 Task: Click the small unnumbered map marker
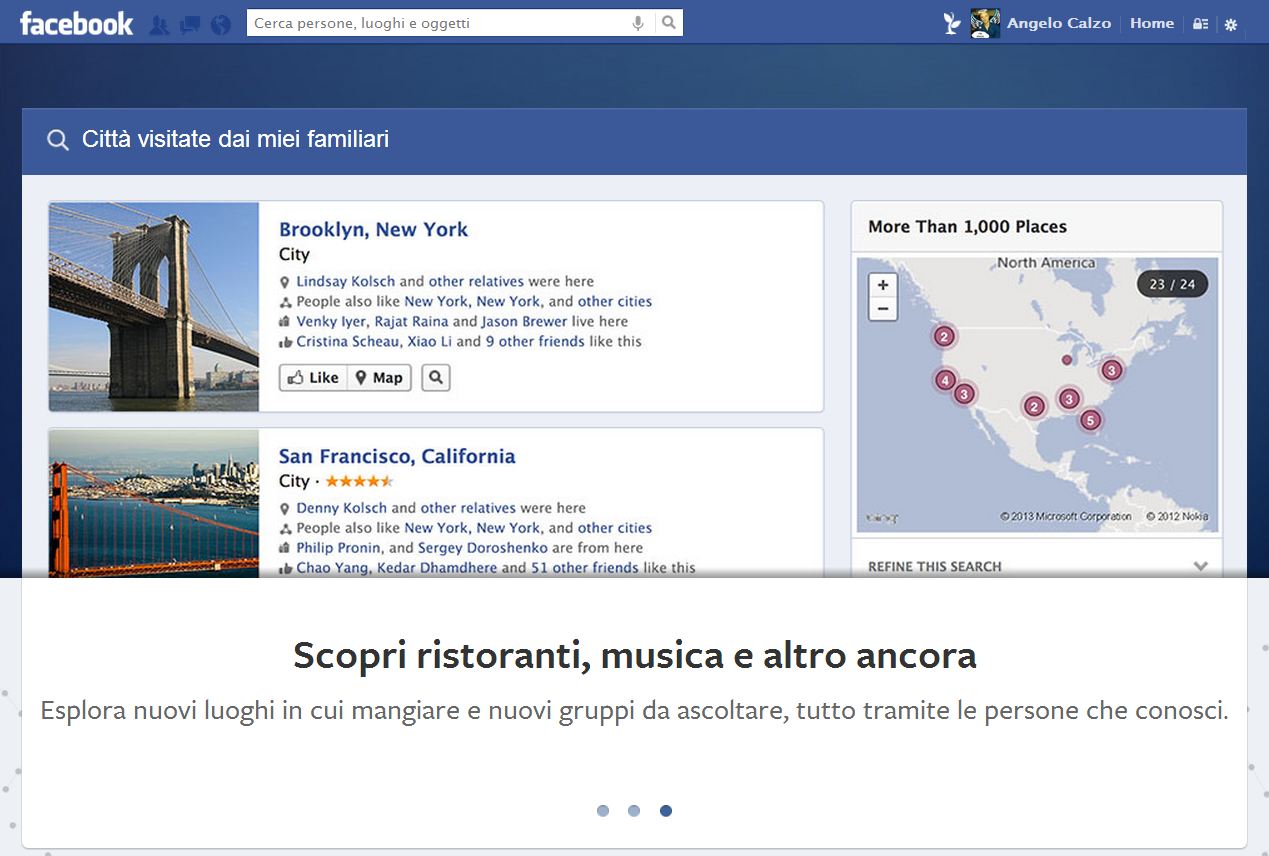point(1066,359)
